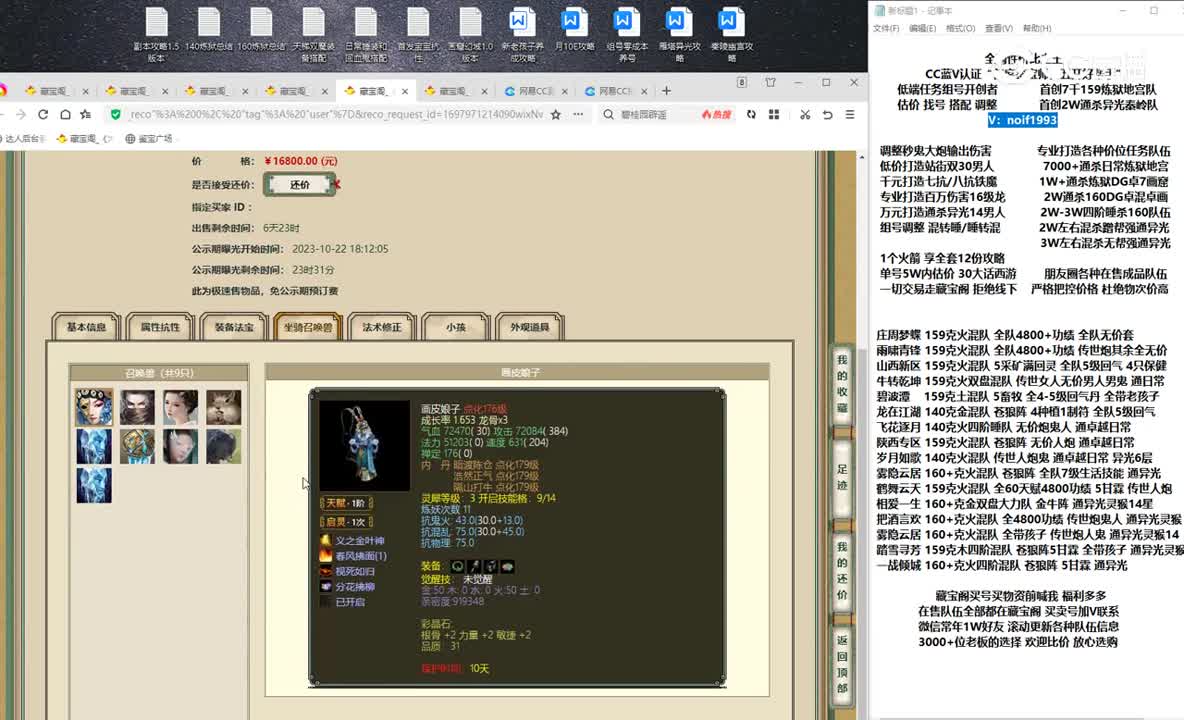
Task: Open a new browser tab
Action: click(x=666, y=91)
